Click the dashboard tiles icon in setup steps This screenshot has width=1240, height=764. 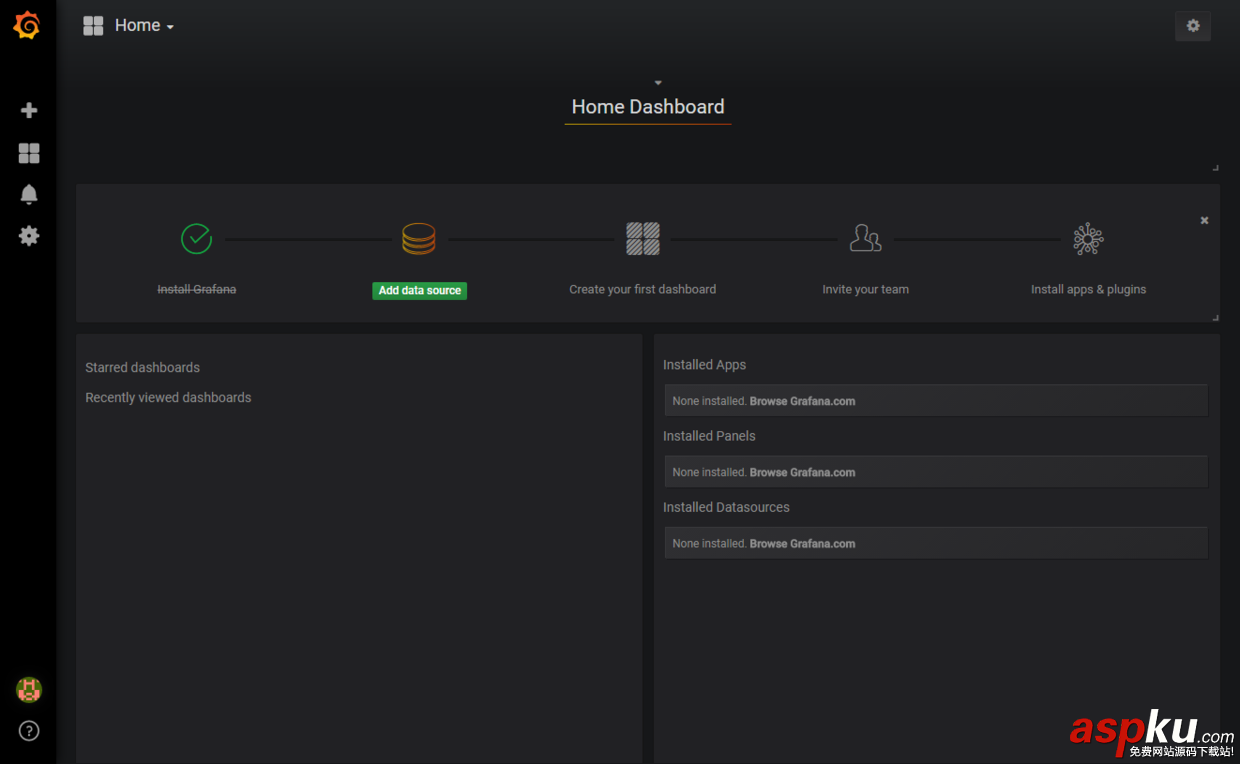point(643,238)
